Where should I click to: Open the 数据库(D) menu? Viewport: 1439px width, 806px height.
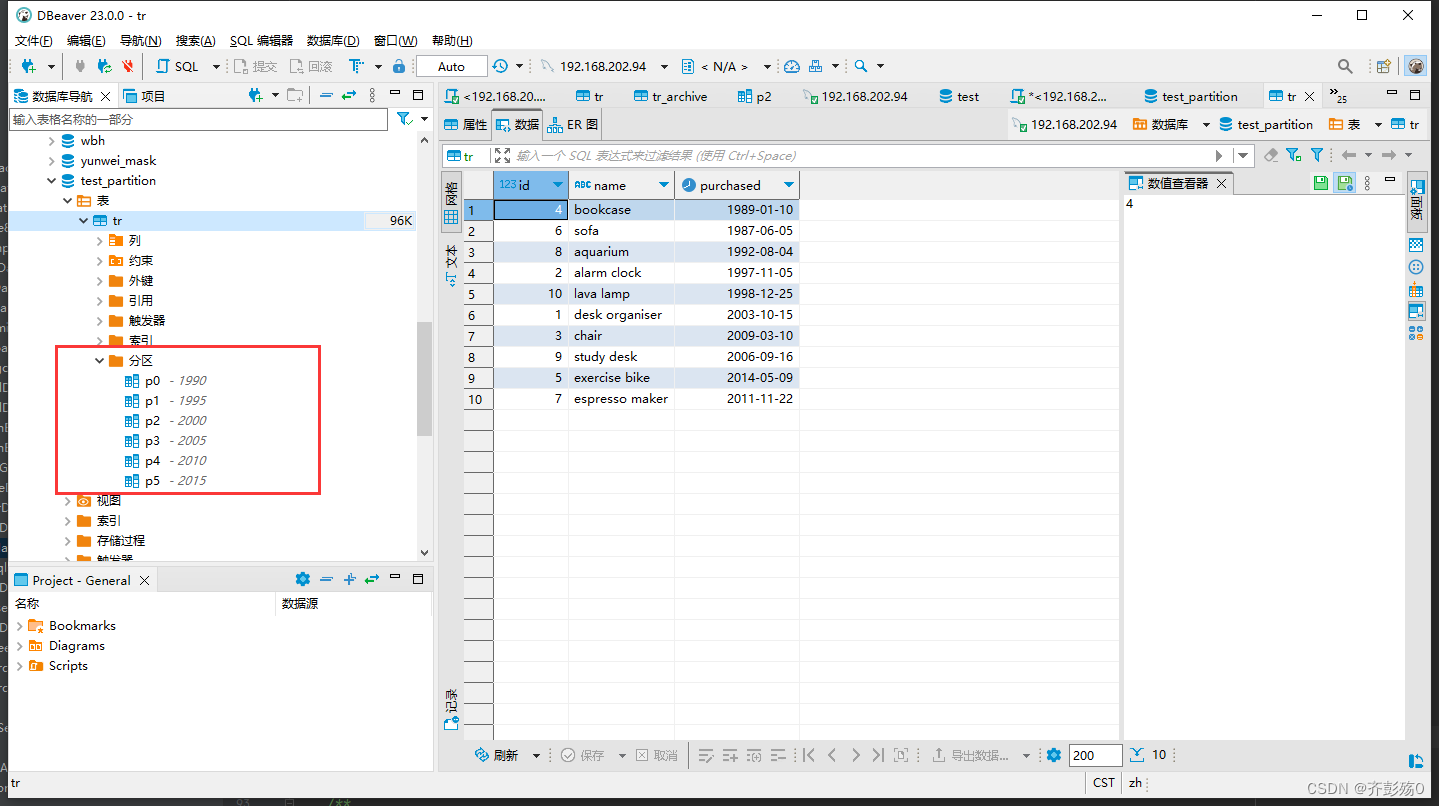click(x=333, y=40)
